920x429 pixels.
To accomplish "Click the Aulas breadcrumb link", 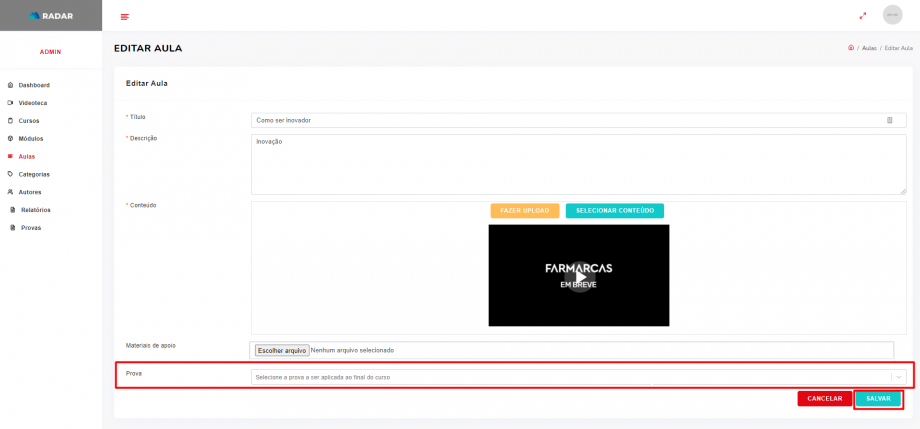I will point(869,48).
